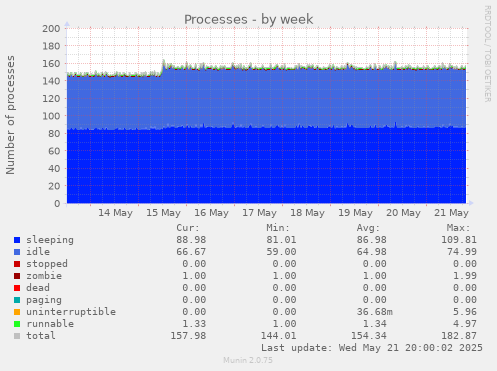Click the runnable current value 1.33
Image resolution: width=497 pixels, height=371 pixels.
[194, 324]
